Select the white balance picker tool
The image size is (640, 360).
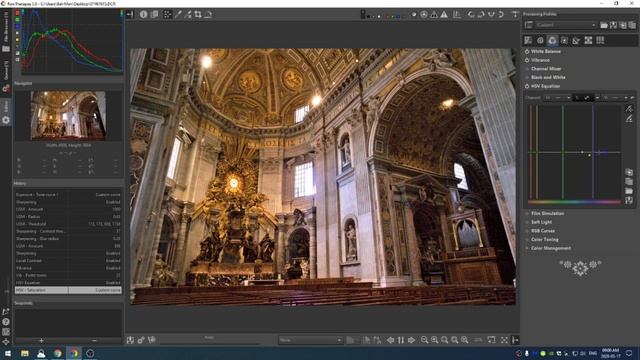tap(178, 14)
